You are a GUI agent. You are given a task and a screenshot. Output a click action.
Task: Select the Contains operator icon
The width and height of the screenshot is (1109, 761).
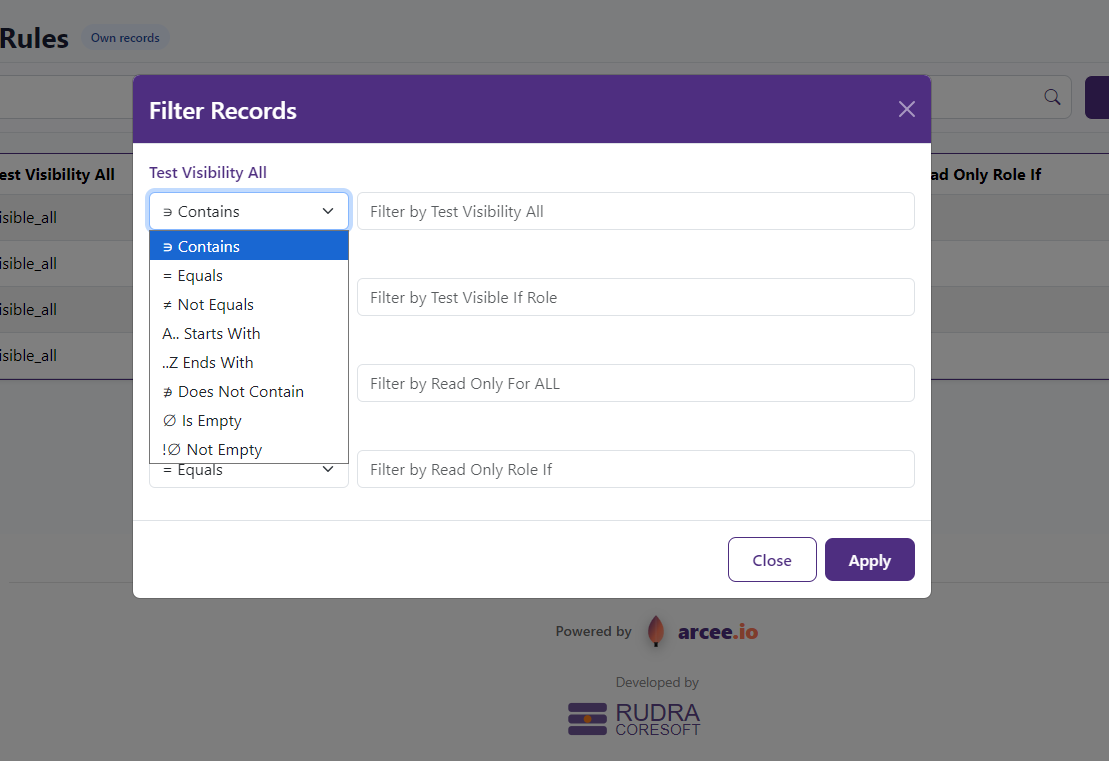click(x=166, y=246)
